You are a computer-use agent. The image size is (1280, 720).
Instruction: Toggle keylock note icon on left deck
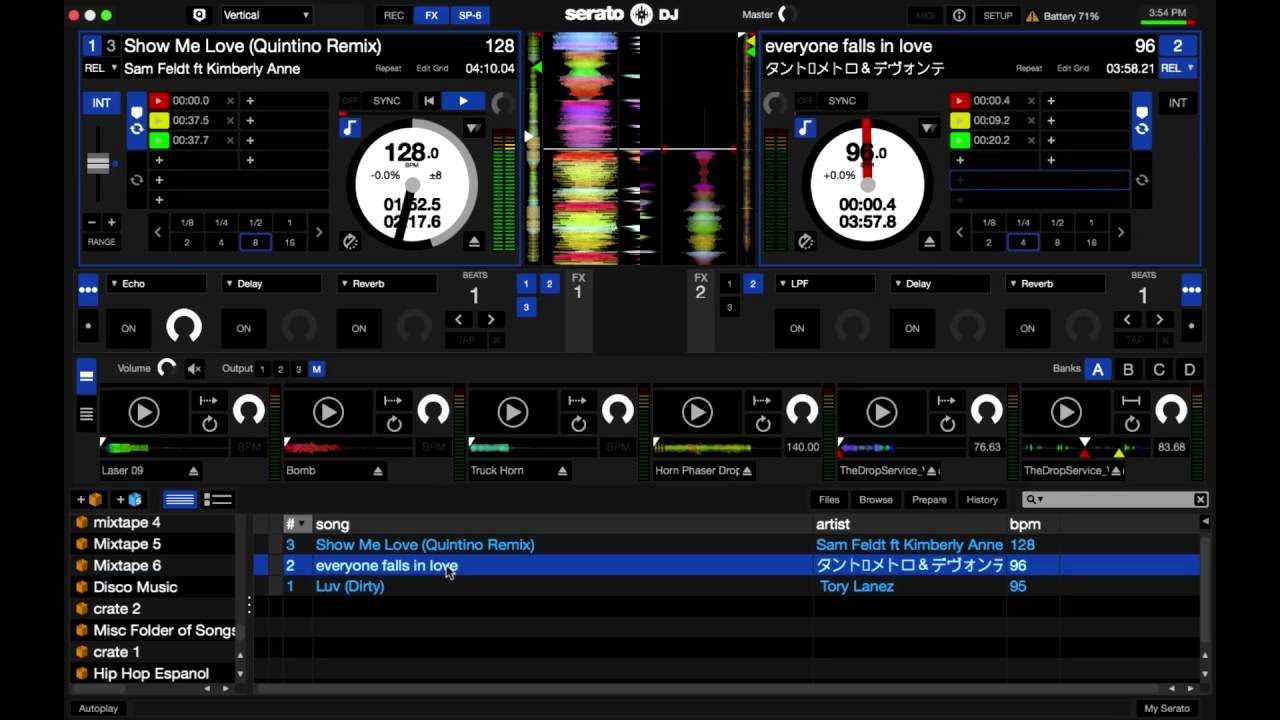tap(349, 128)
